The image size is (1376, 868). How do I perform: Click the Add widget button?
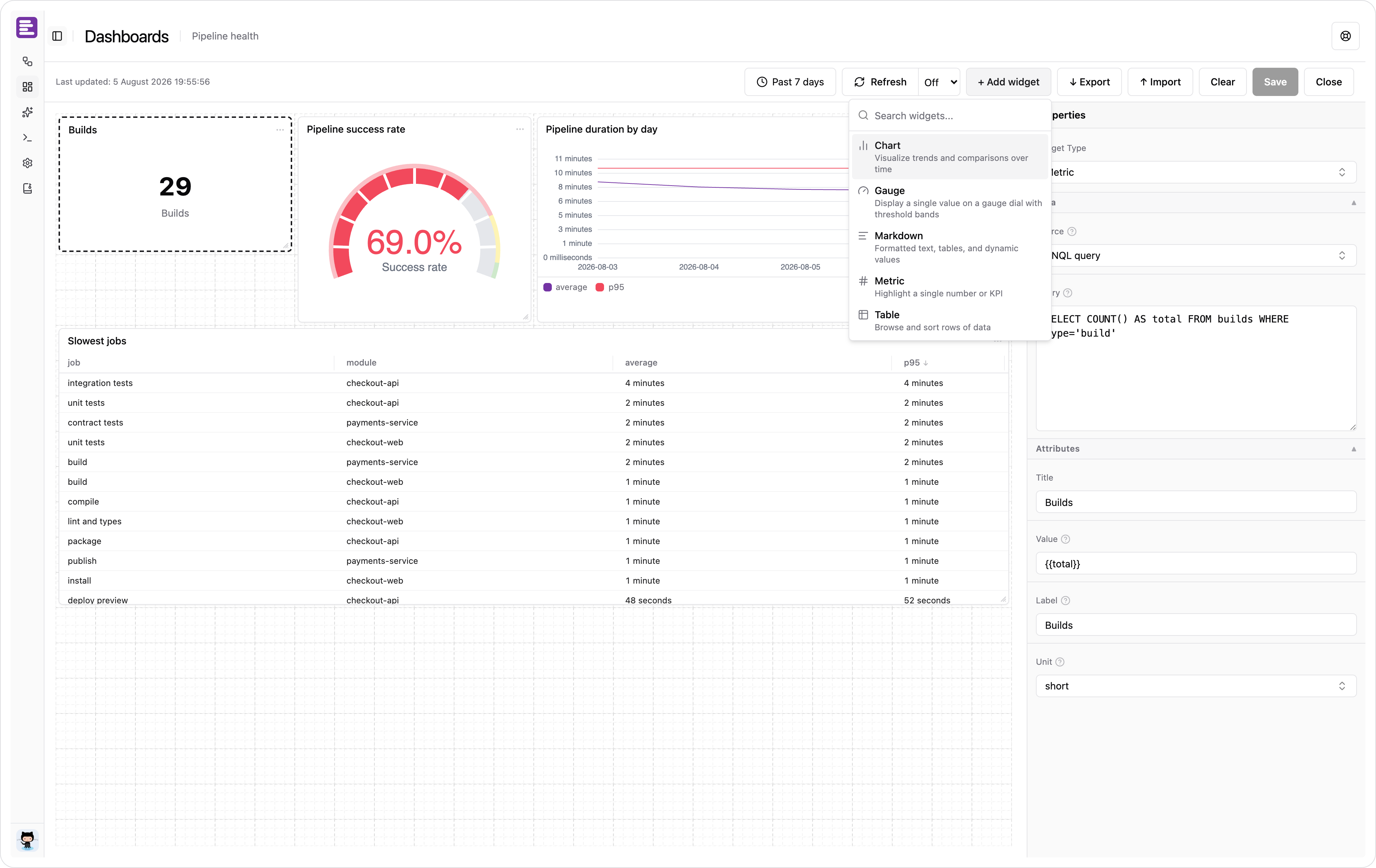click(x=1008, y=82)
